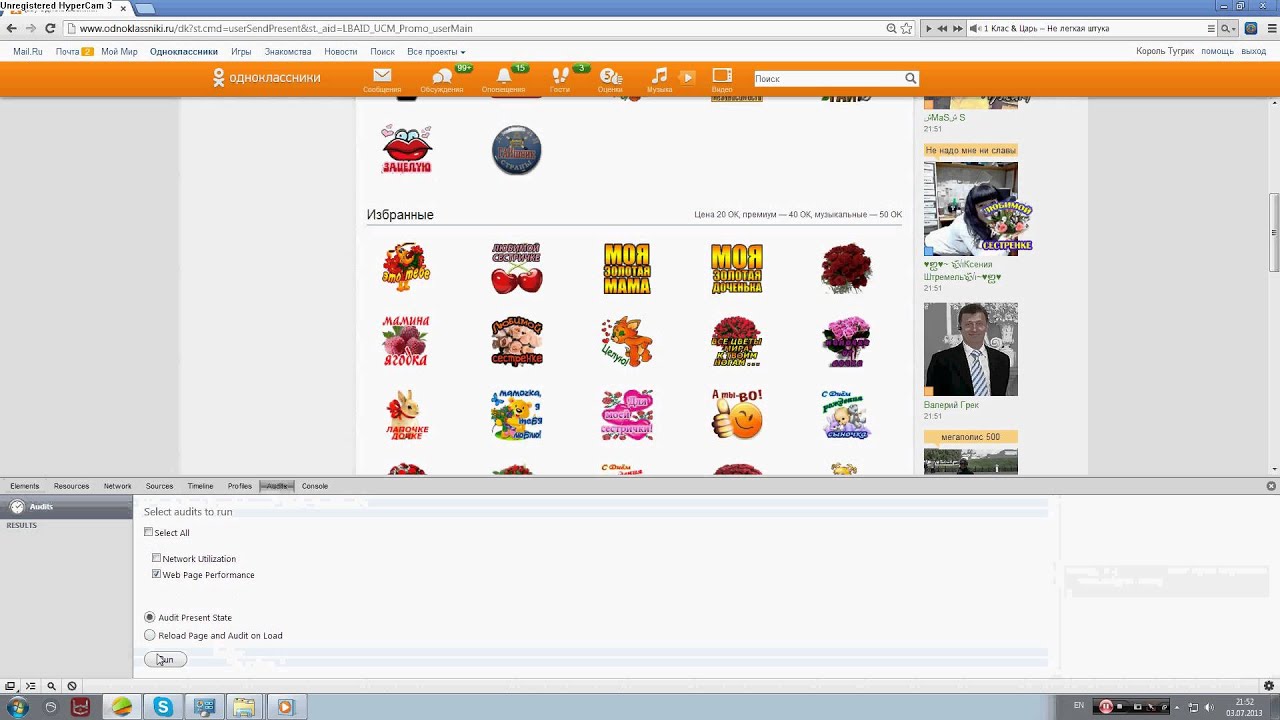The height and width of the screenshot is (720, 1280).
Task: Skip to previous track in browser player
Action: click(x=942, y=28)
